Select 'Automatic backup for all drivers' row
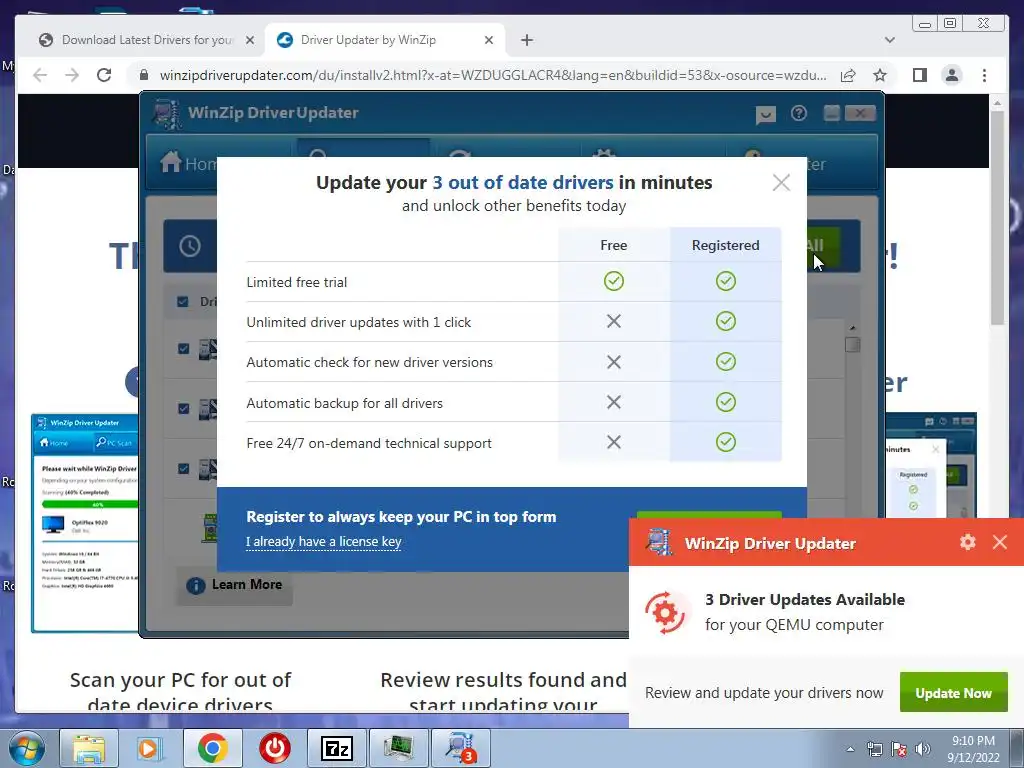1024x768 pixels. click(513, 402)
